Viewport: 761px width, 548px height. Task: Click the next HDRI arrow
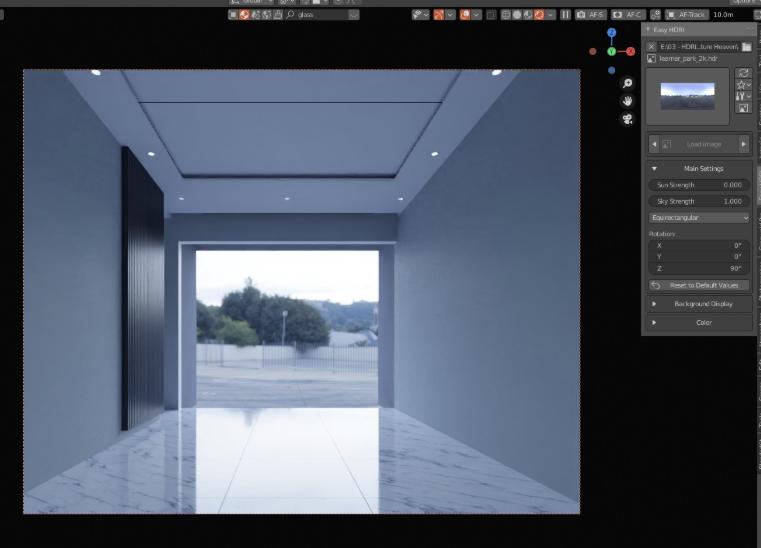(743, 144)
